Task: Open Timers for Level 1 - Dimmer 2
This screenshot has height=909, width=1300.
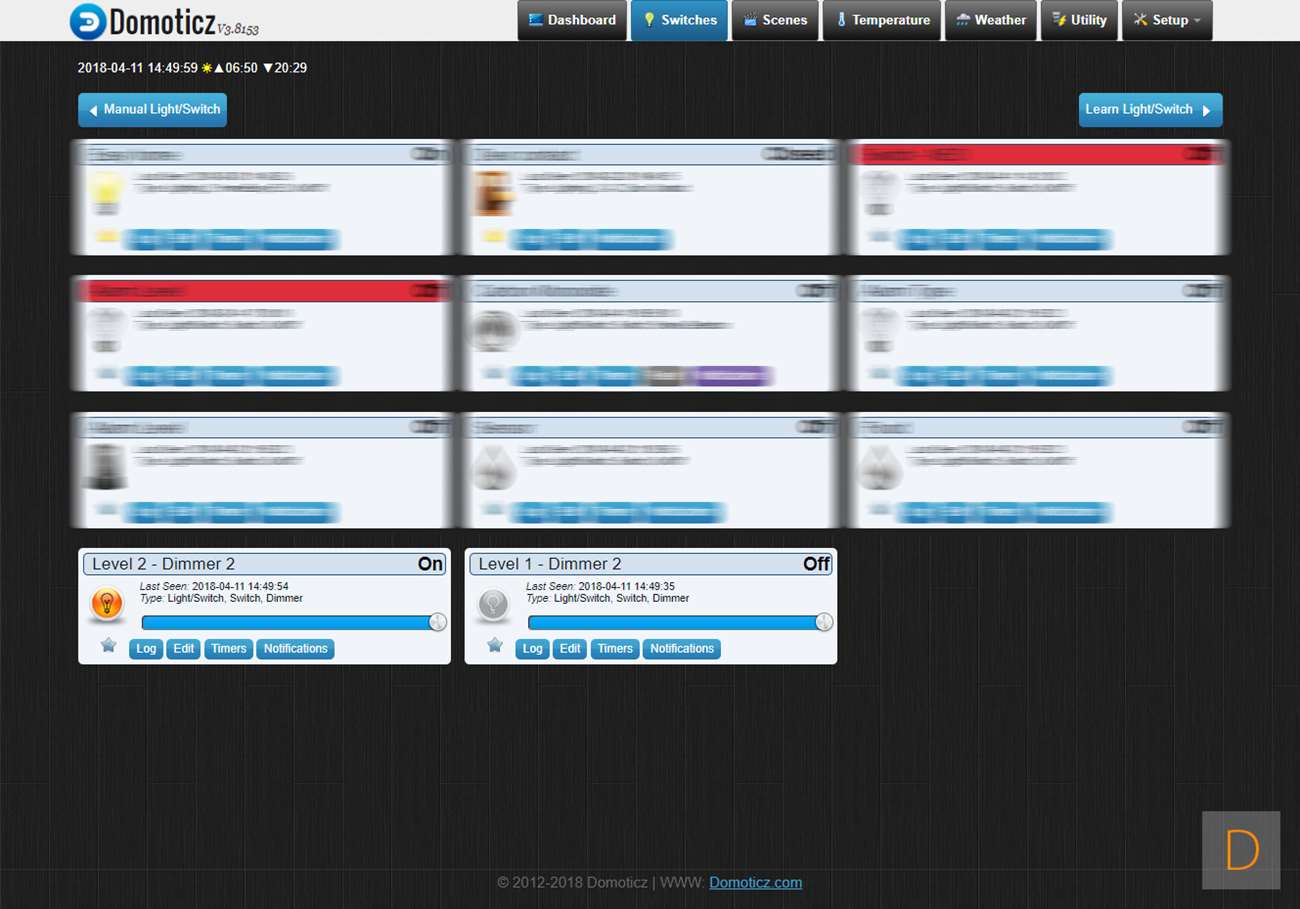Action: point(615,649)
